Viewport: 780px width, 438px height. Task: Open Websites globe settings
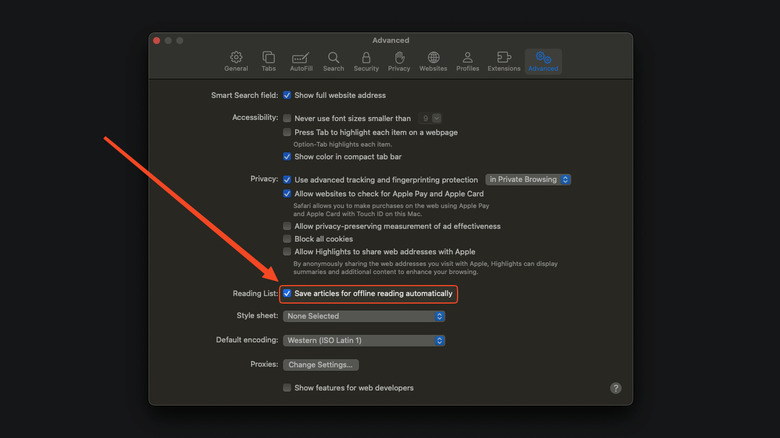433,61
